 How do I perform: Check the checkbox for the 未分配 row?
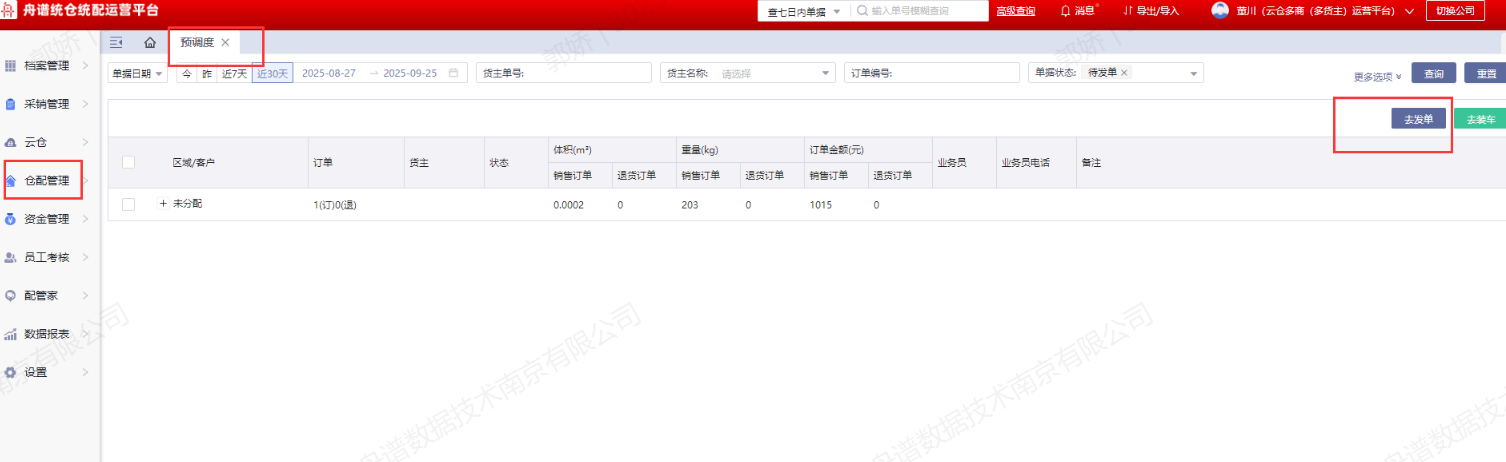point(128,204)
